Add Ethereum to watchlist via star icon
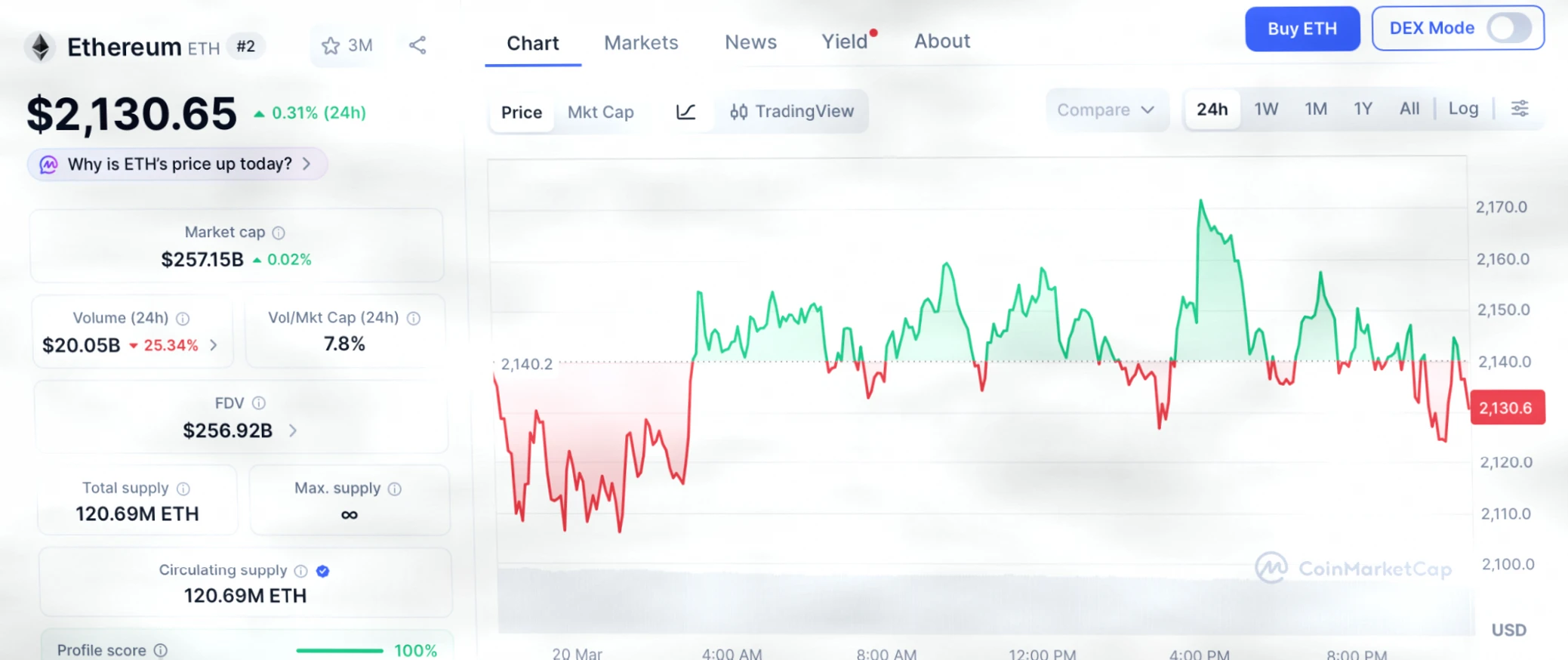 pos(330,46)
